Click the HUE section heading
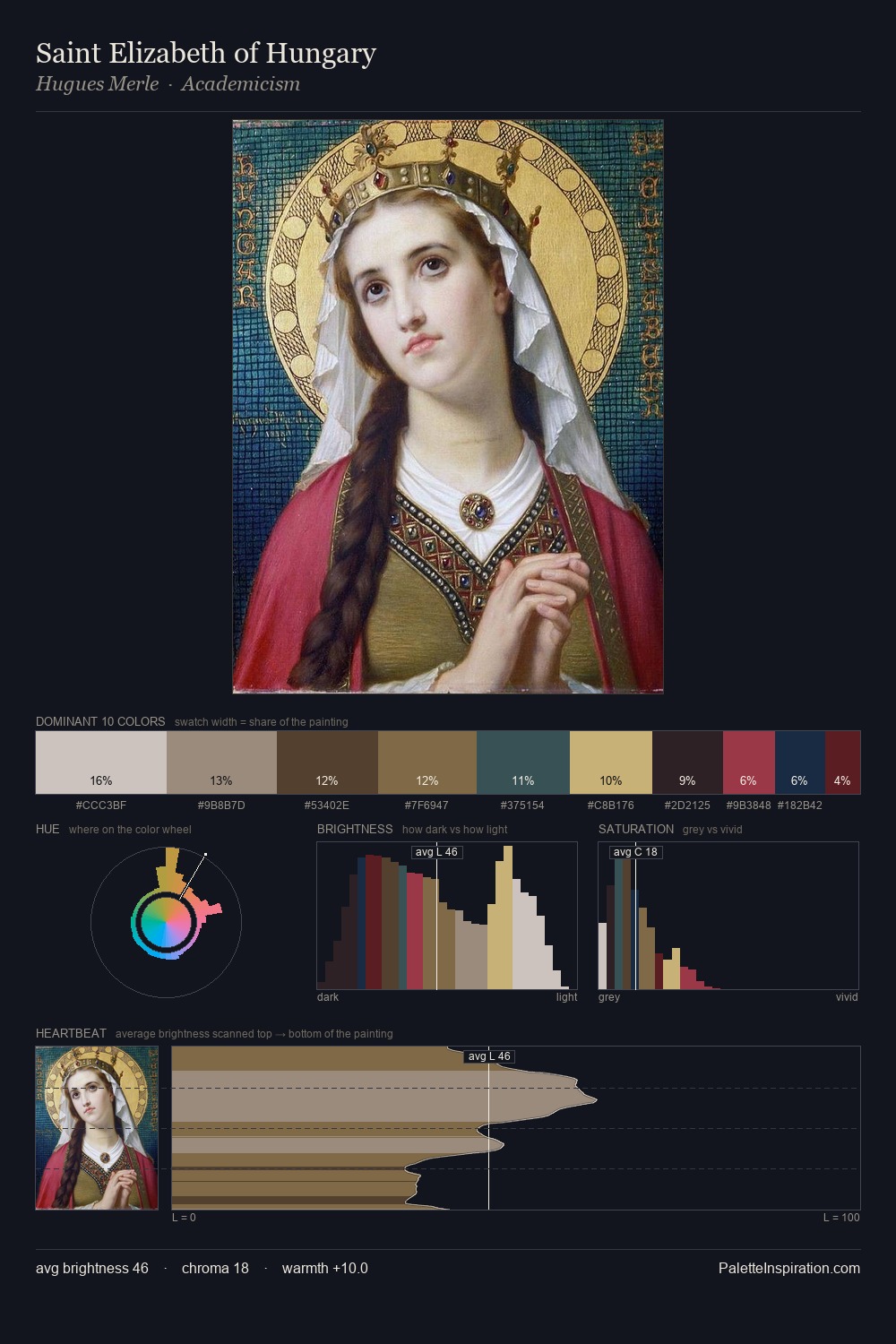 click(47, 829)
